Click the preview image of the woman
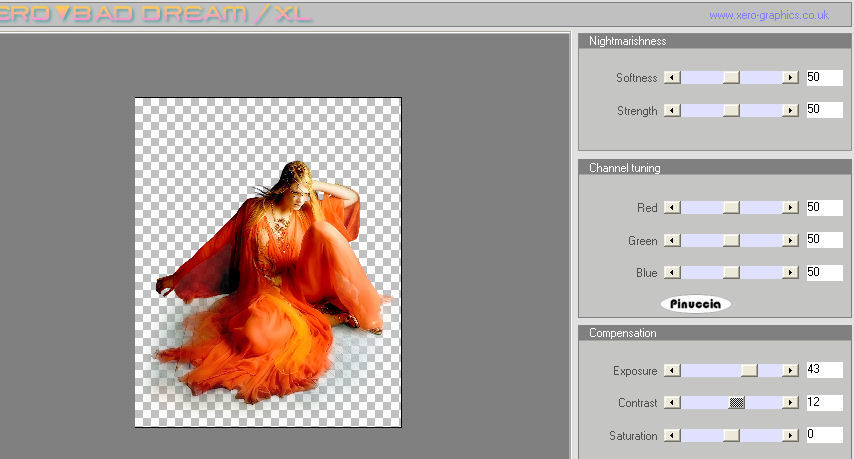The width and height of the screenshot is (854, 459). coord(268,262)
